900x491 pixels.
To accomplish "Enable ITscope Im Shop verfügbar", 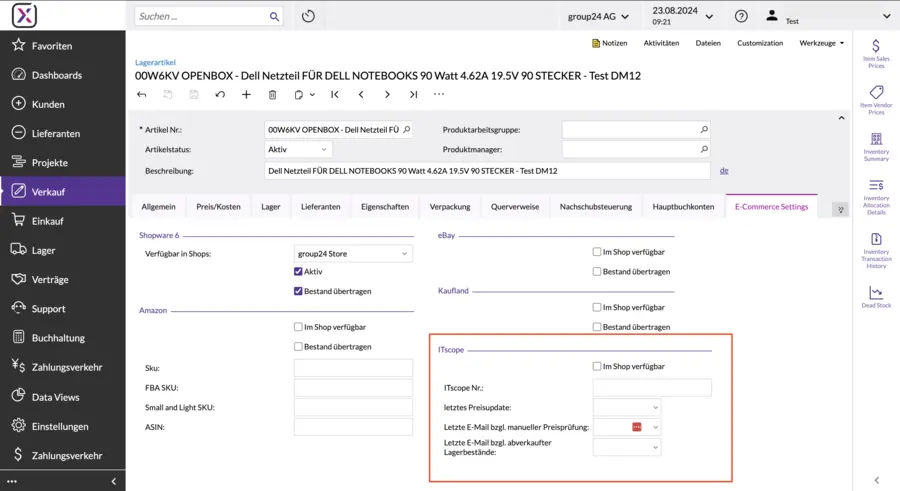I will tap(597, 366).
